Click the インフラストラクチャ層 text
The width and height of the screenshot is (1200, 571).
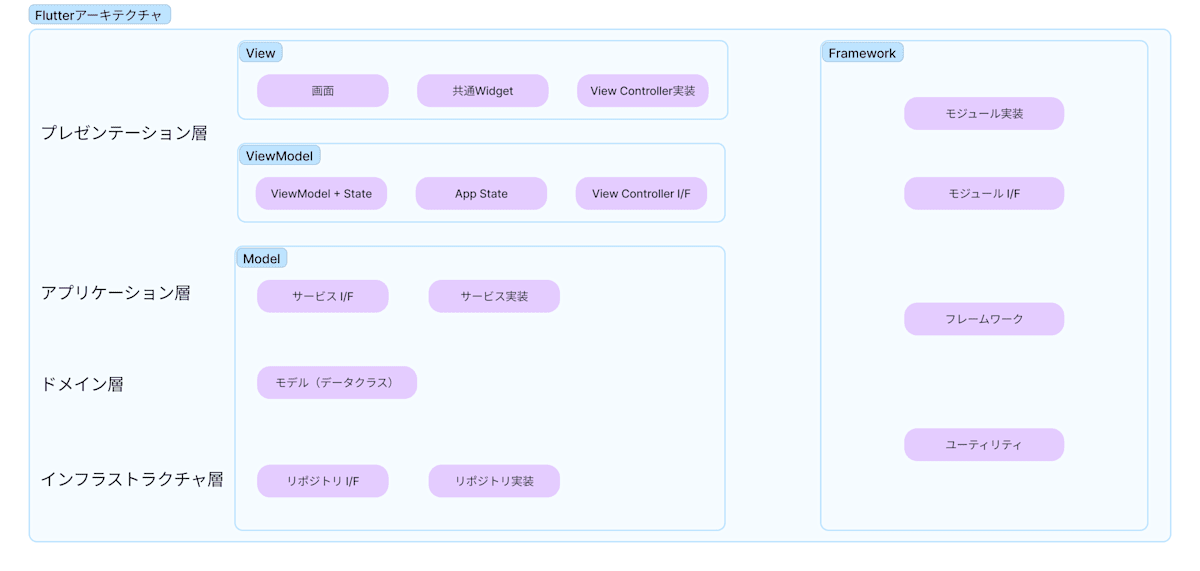click(132, 479)
